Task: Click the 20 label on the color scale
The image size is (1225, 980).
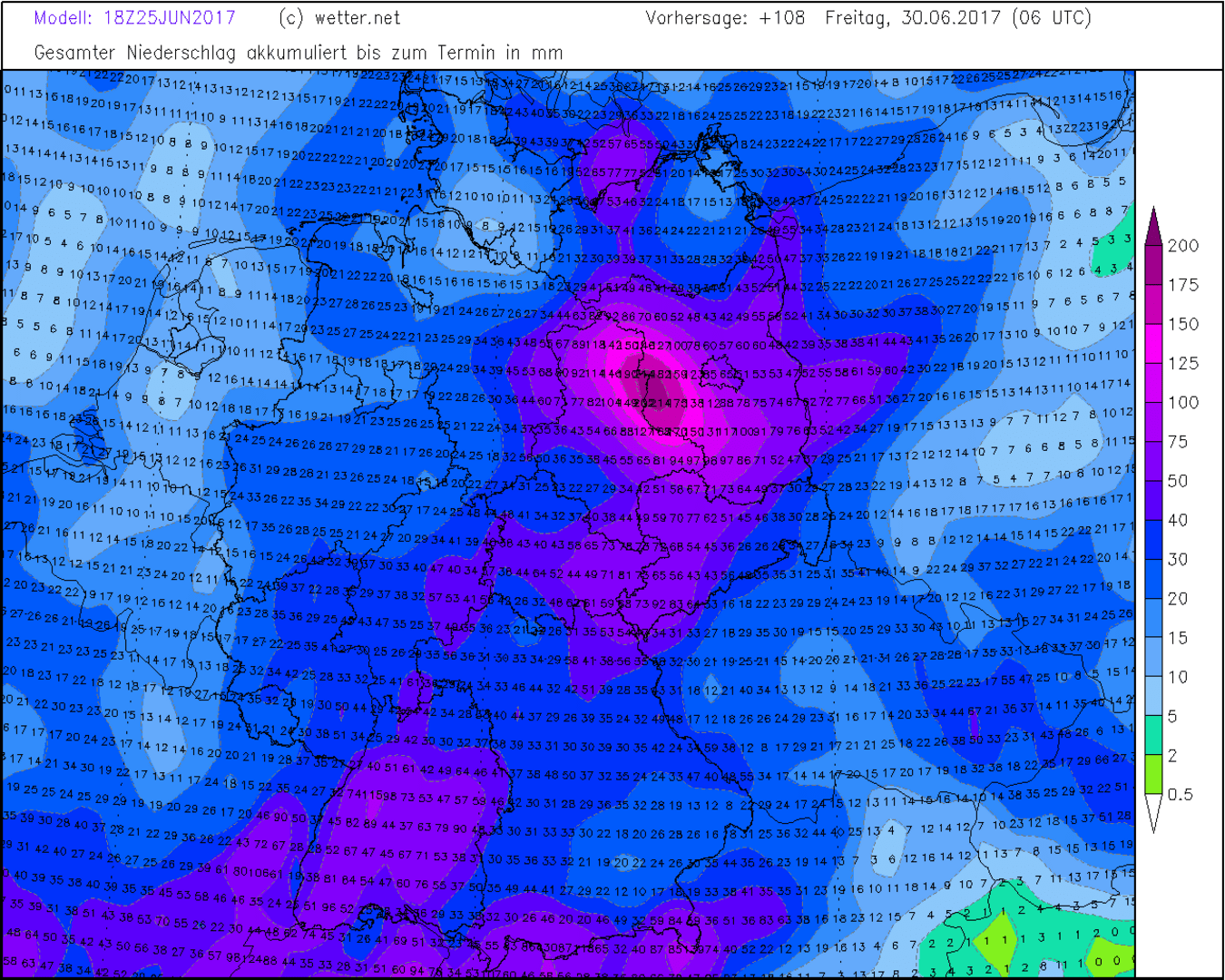Action: pyautogui.click(x=1177, y=598)
